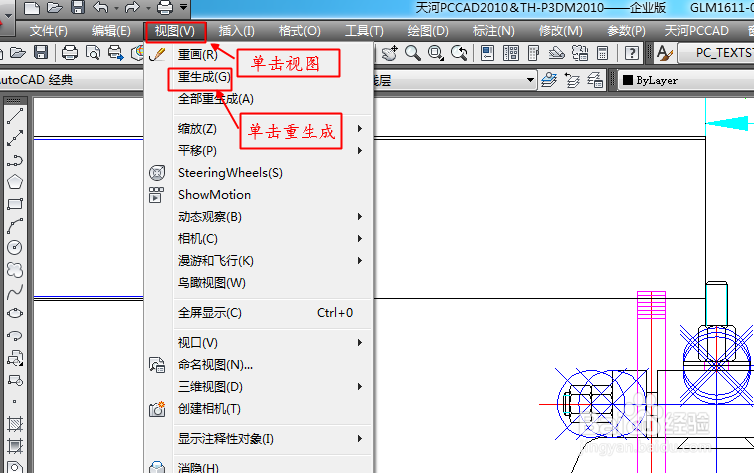The height and width of the screenshot is (473, 754).
Task: Click the Make Object's Layer Current icon
Action: (549, 80)
